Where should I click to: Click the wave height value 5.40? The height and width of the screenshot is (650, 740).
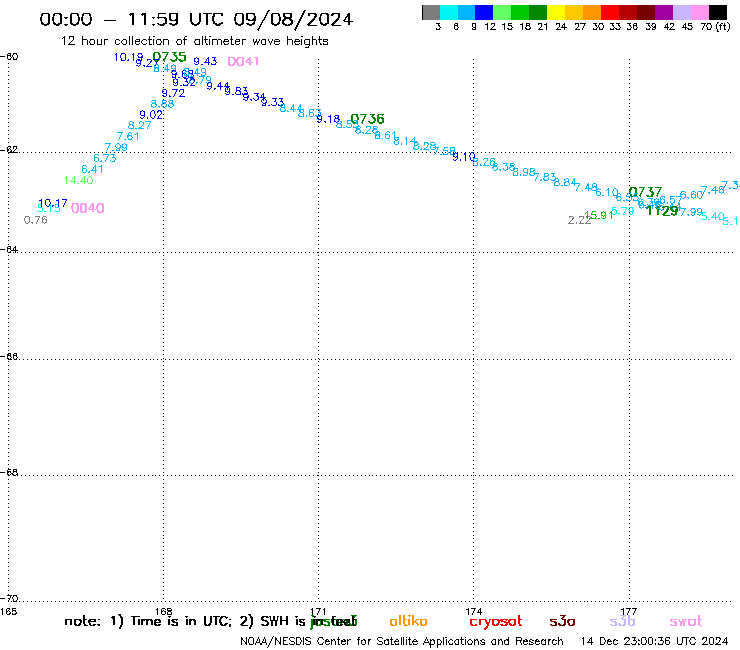(713, 217)
